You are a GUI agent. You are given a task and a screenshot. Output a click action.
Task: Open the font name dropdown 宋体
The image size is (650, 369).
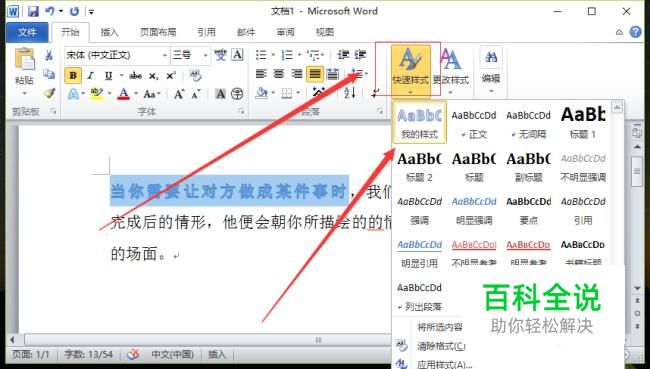click(x=165, y=55)
